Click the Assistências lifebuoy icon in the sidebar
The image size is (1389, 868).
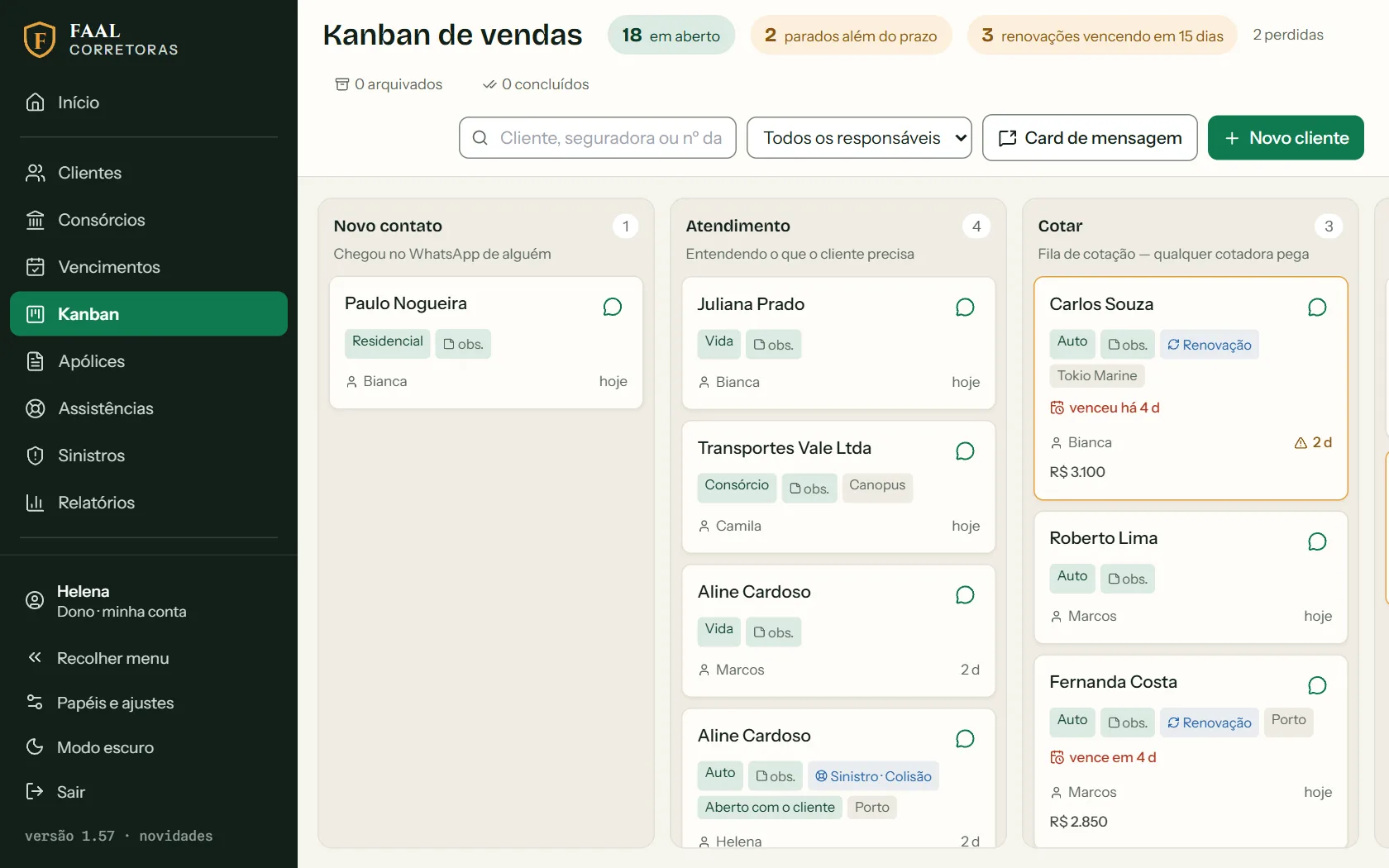click(35, 408)
